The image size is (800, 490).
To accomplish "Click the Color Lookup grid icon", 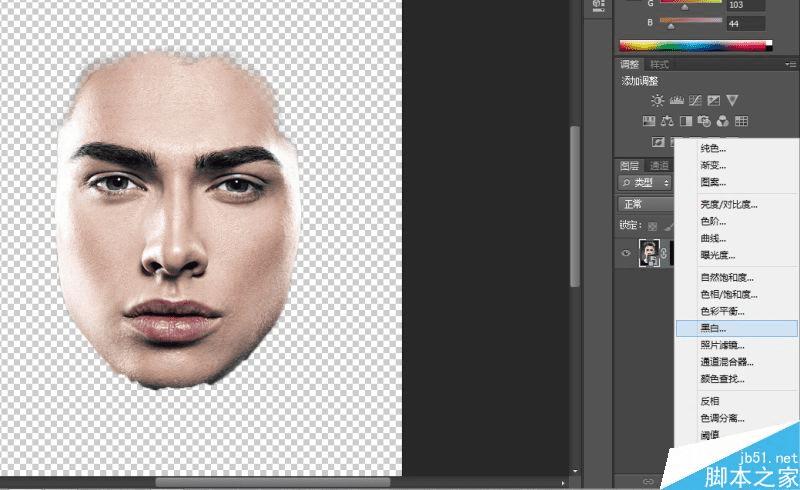I will coord(741,122).
